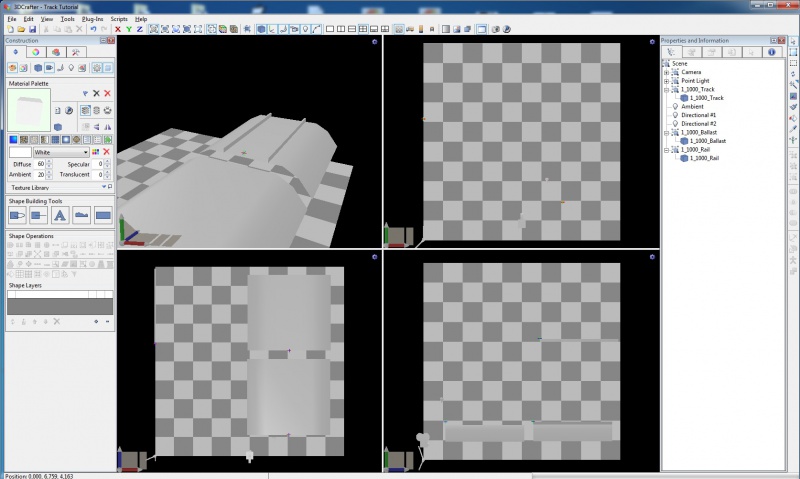Select the red X axis button
The height and width of the screenshot is (479, 800).
tap(118, 30)
